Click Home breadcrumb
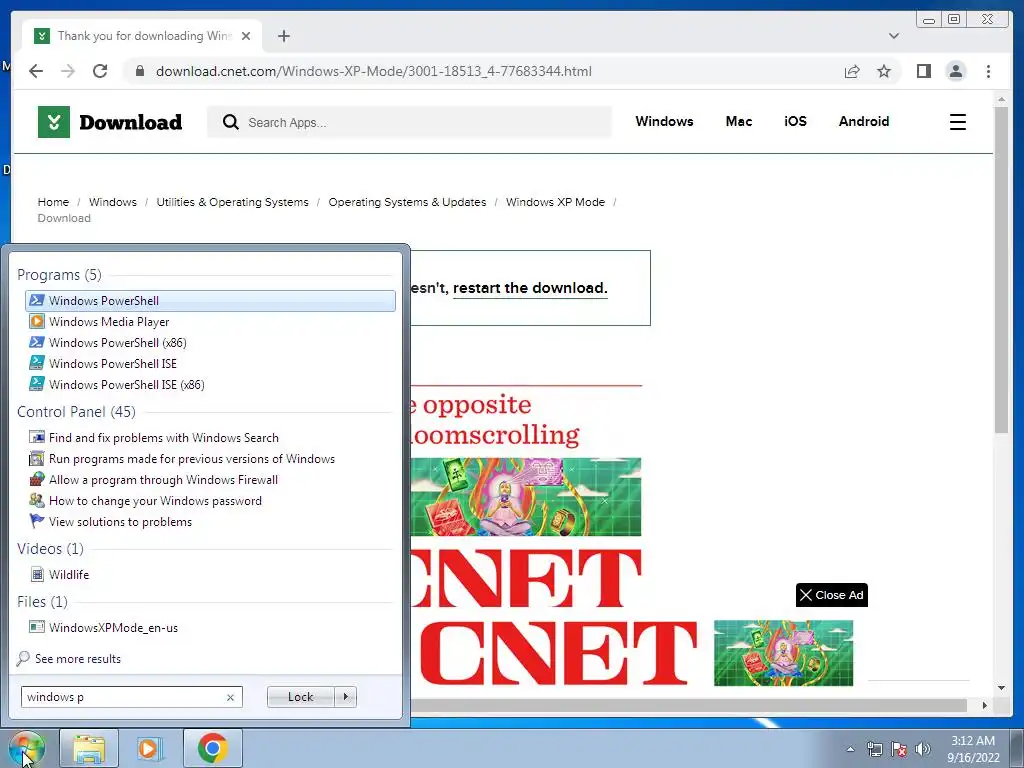 click(53, 202)
